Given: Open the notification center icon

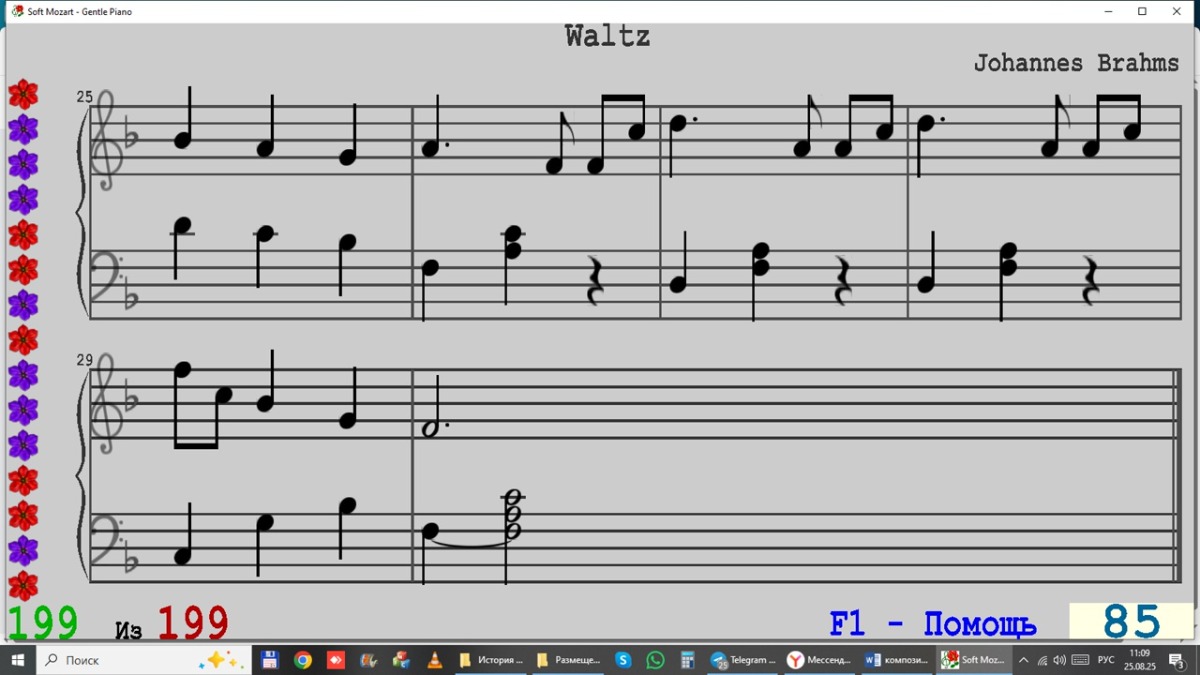Looking at the screenshot, I should (x=1177, y=660).
